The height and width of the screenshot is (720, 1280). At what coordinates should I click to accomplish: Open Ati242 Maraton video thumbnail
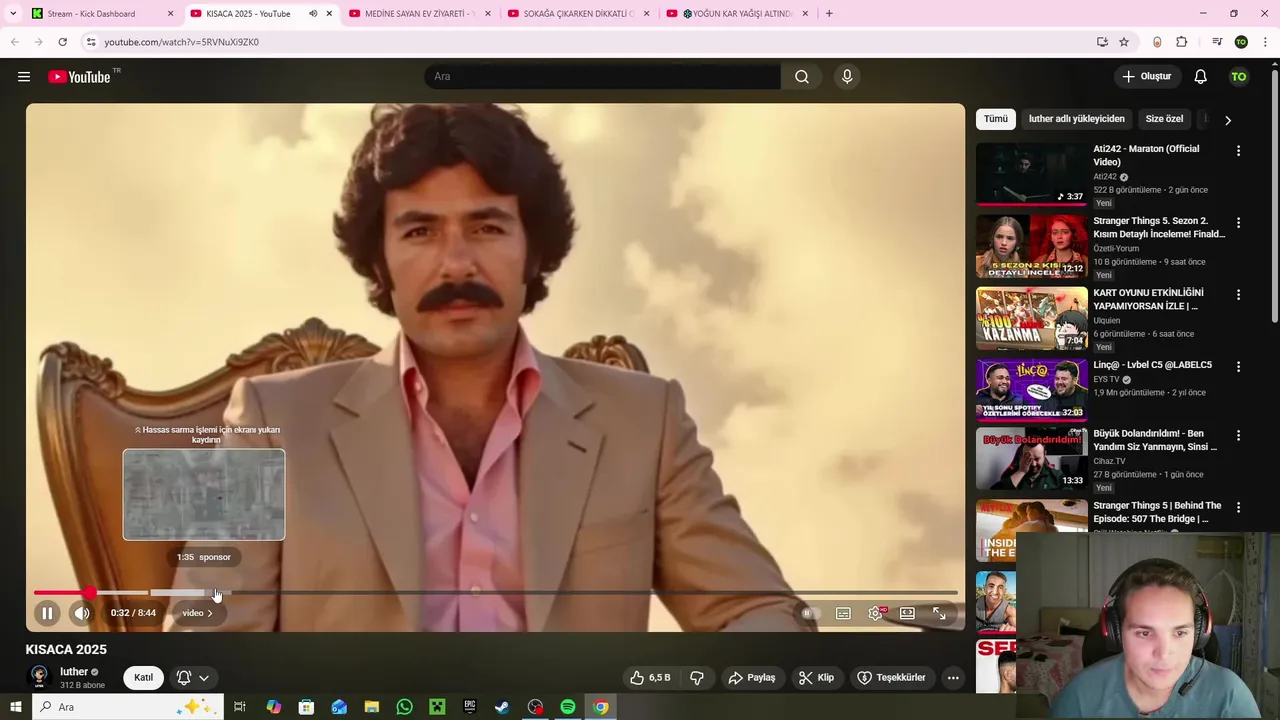[1032, 174]
